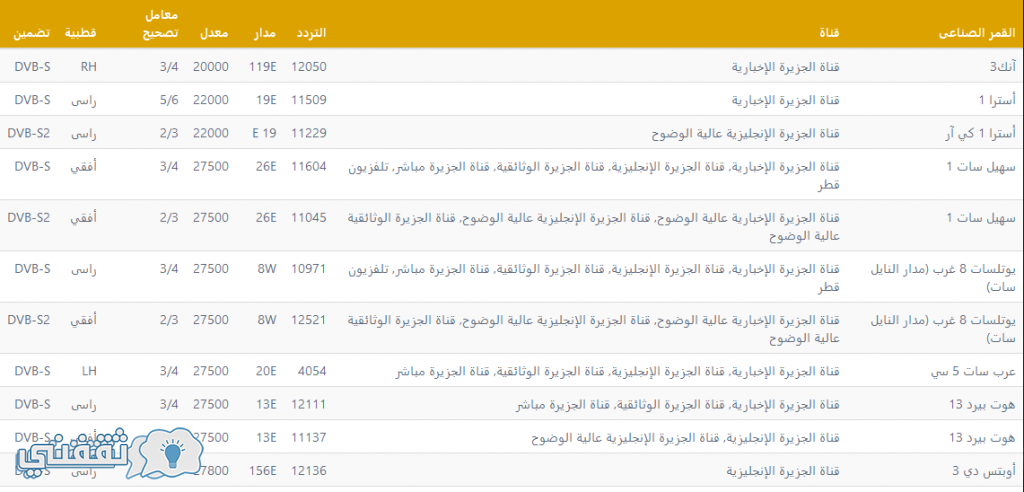Click the Eutelsat satellite name in 10971 row
This screenshot has height=492, width=1024.
click(944, 278)
